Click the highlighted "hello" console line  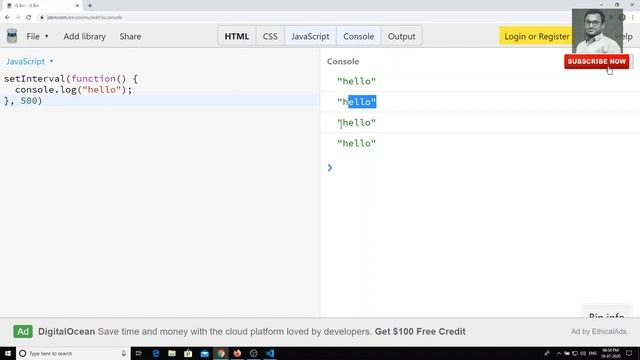point(356,102)
